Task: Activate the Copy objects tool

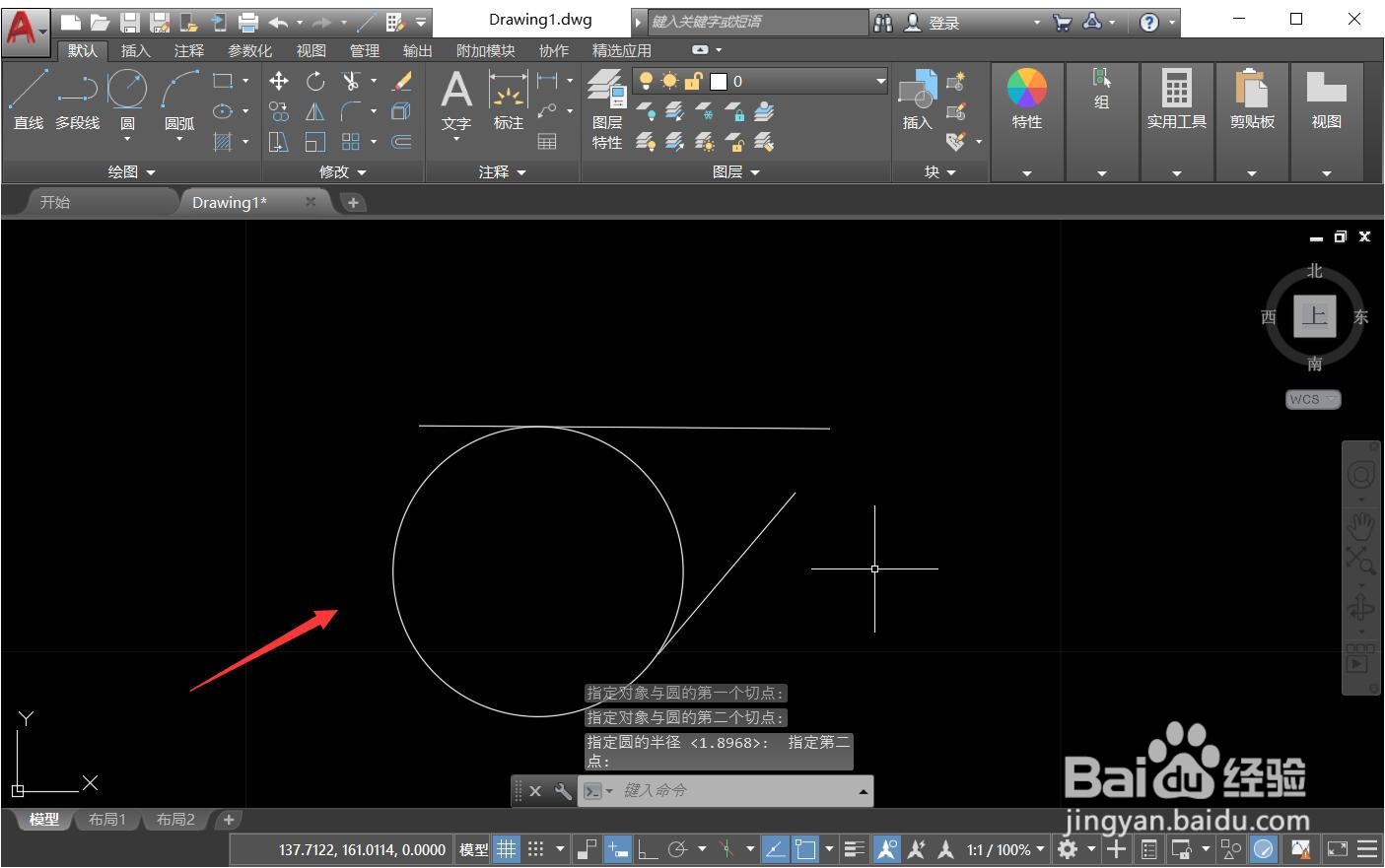Action: pos(279,111)
